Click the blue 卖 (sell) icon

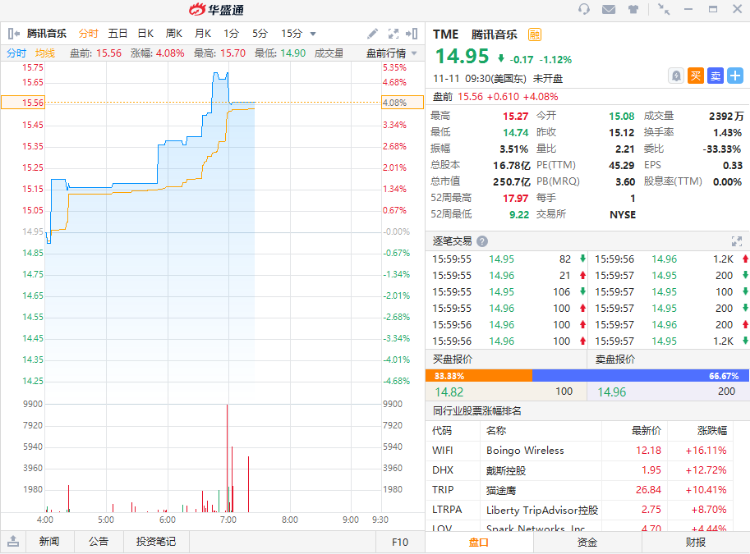tap(715, 75)
